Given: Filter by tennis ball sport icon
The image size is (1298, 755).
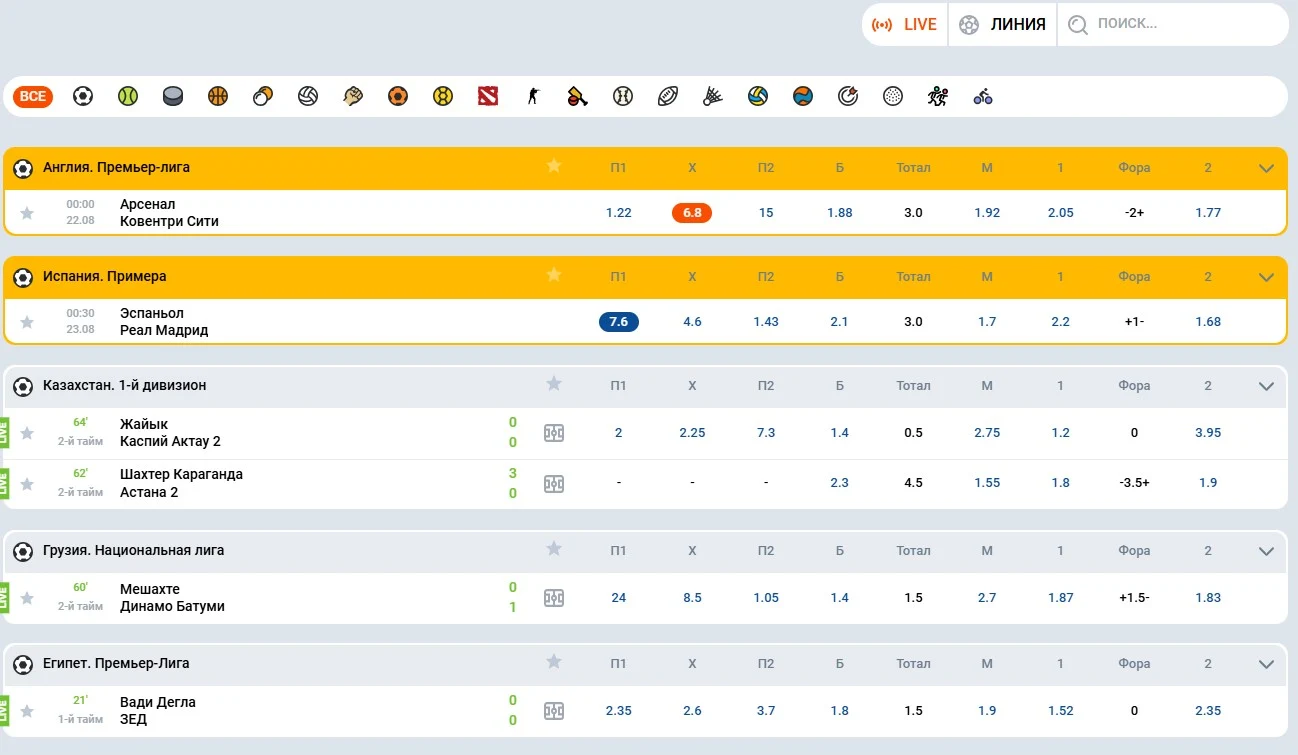Looking at the screenshot, I should click(128, 96).
